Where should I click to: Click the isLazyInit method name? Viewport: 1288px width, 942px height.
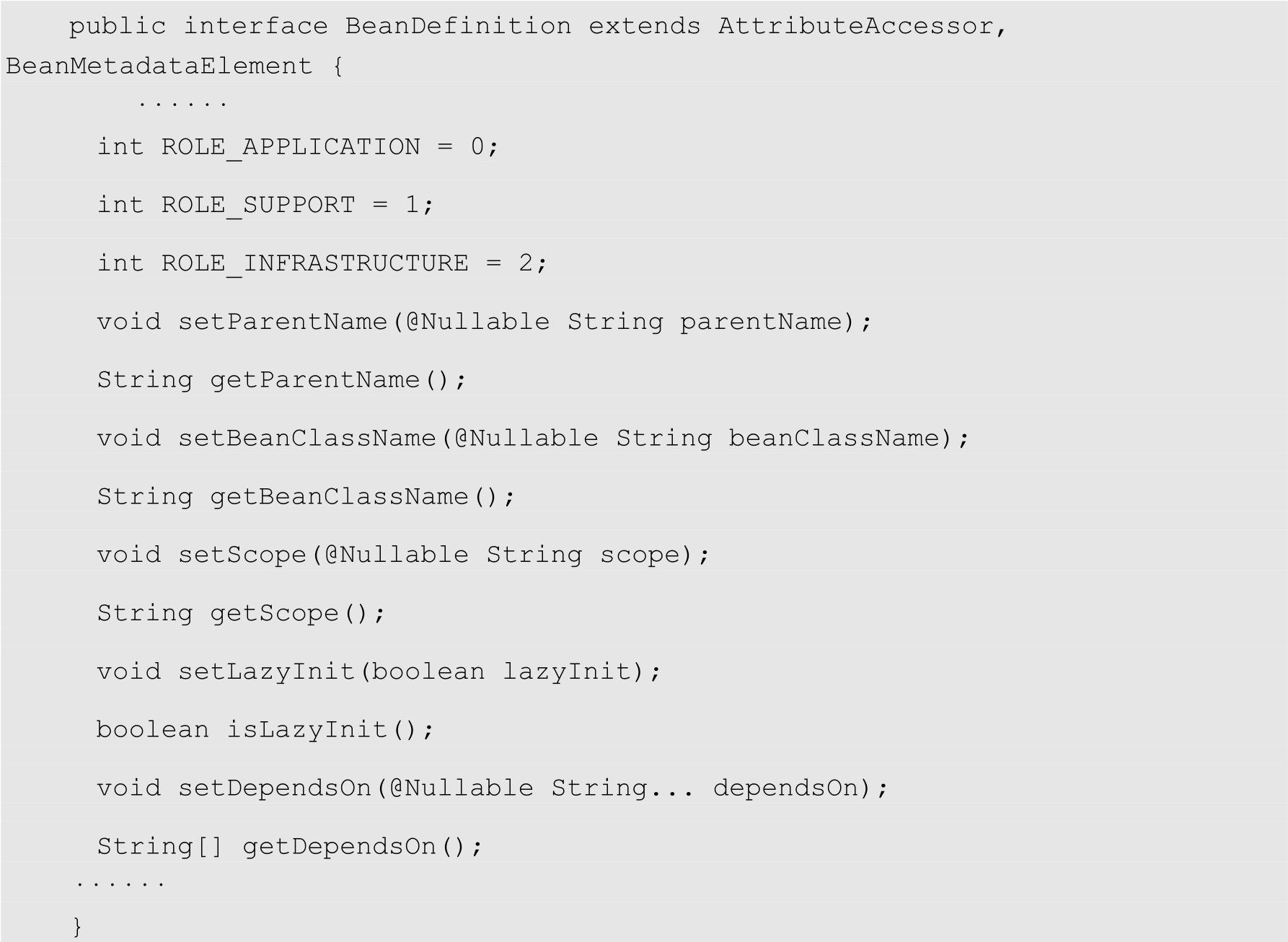click(306, 730)
